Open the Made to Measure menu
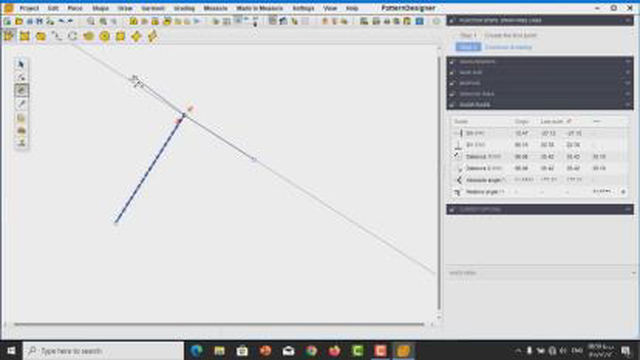The image size is (640, 360). [x=260, y=8]
